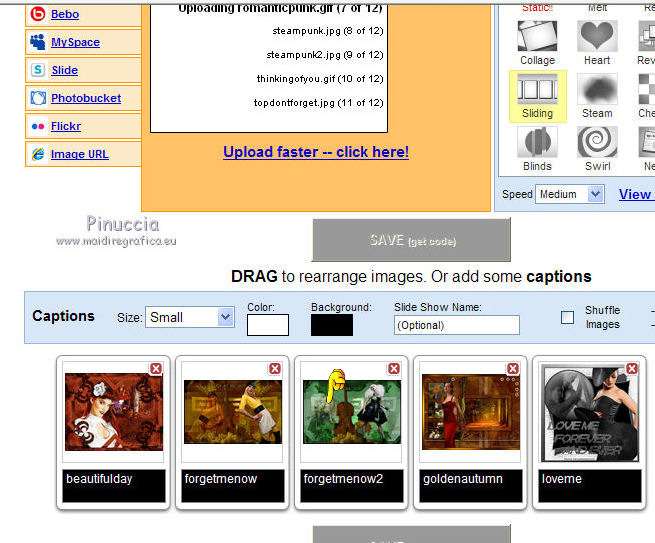This screenshot has width=655, height=543.
Task: Click the topdontforget.jpg (11 of 12) entry
Action: point(319,103)
